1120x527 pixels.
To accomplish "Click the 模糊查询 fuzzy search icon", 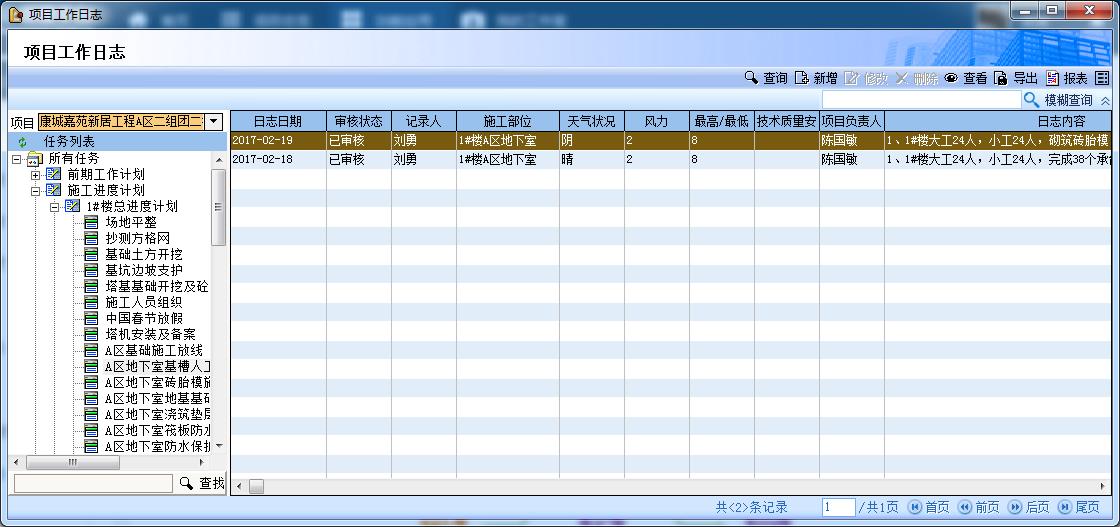I will click(1032, 100).
